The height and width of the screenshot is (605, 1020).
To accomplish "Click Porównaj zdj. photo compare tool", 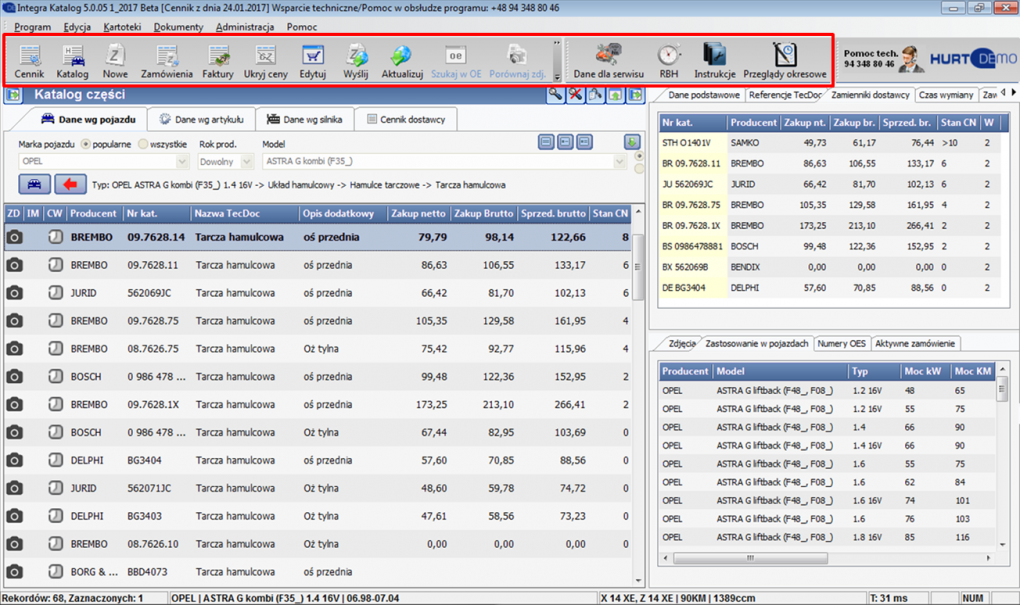I will (517, 61).
